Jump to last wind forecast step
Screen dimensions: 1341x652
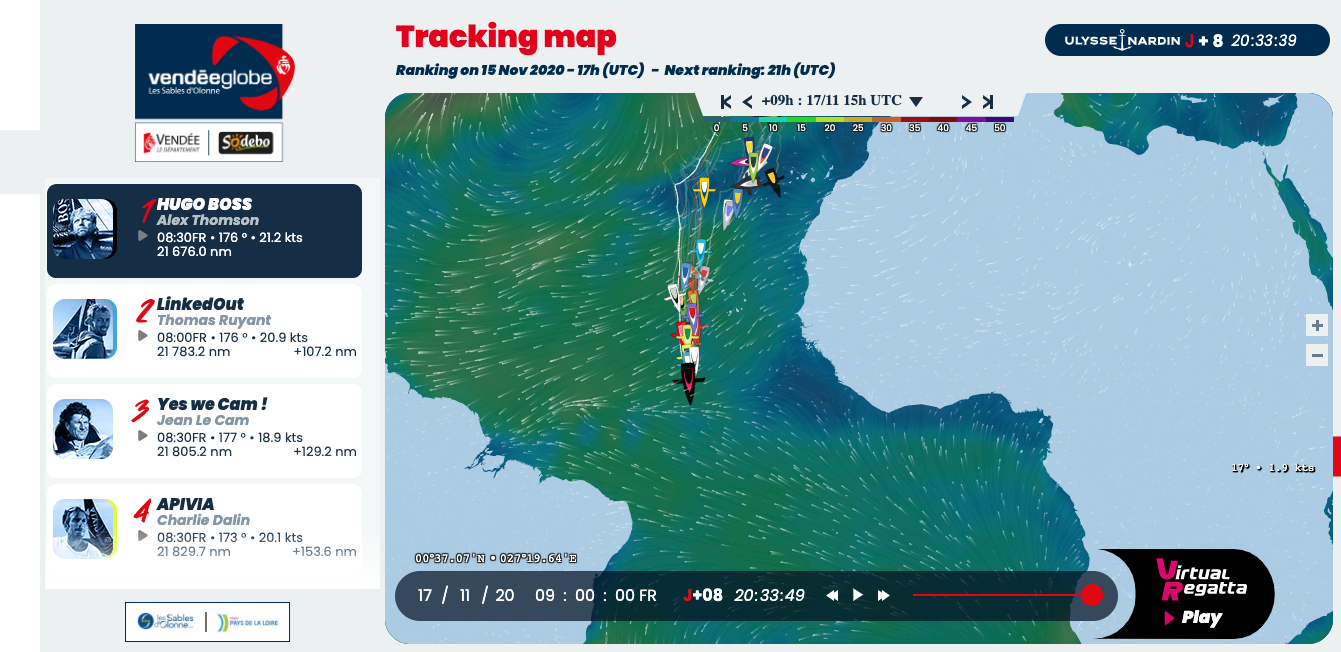click(988, 102)
